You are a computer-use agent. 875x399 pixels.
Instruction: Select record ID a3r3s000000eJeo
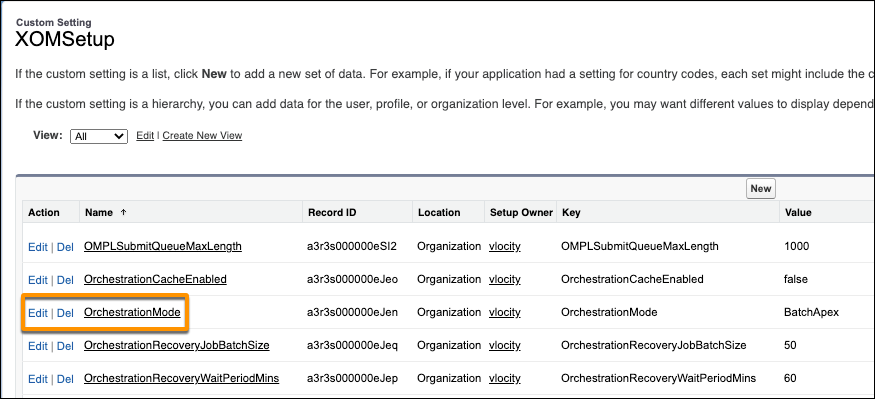coord(352,279)
